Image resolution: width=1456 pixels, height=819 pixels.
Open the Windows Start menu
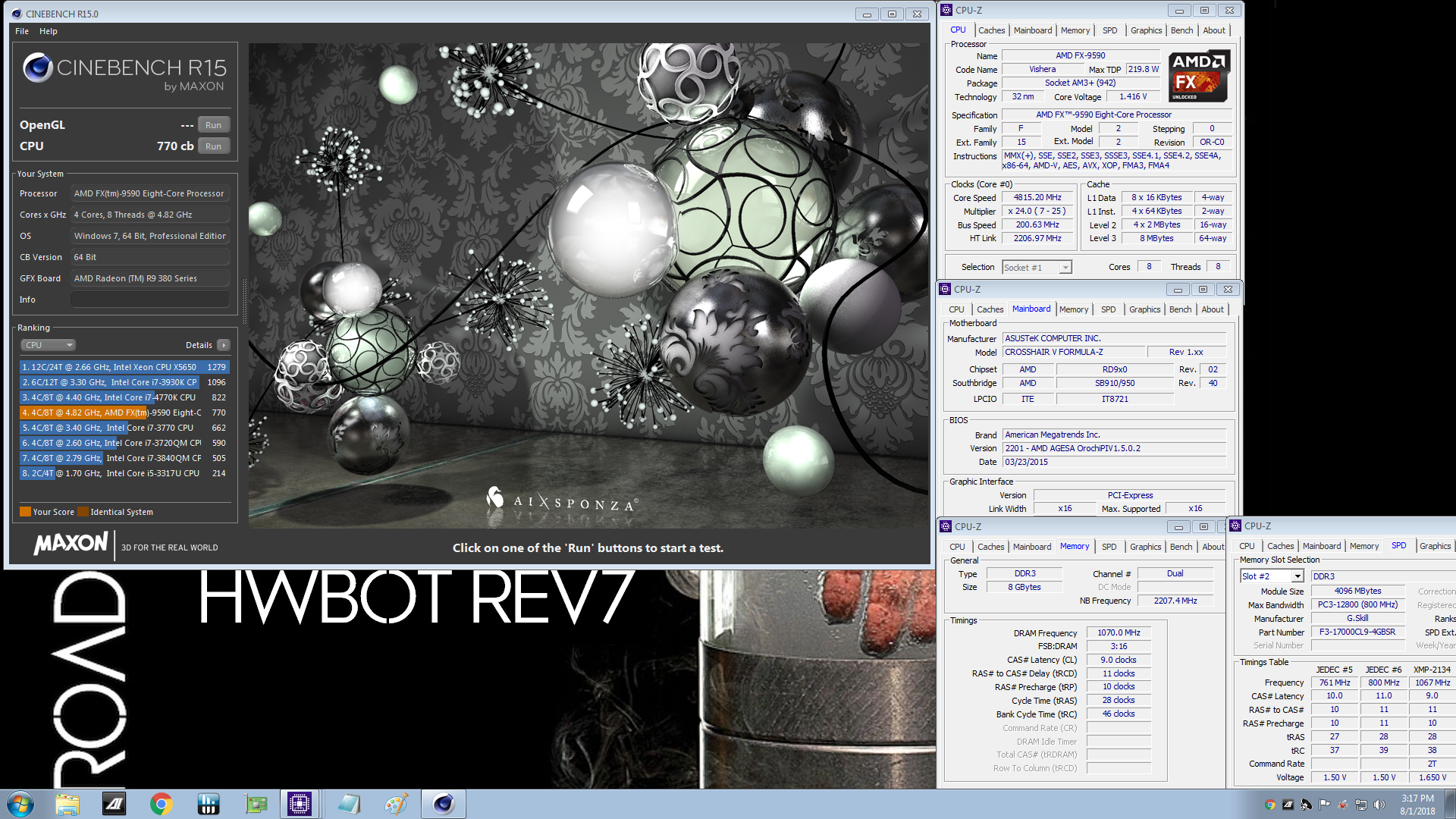(x=20, y=804)
